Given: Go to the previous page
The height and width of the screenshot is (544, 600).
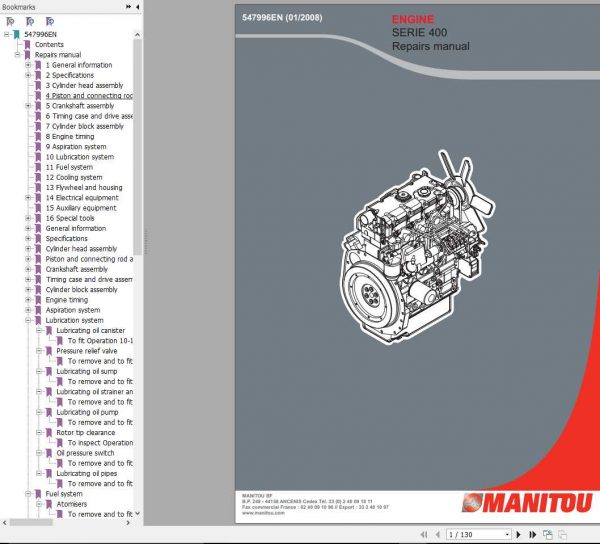Looking at the screenshot, I should pyautogui.click(x=438, y=534).
